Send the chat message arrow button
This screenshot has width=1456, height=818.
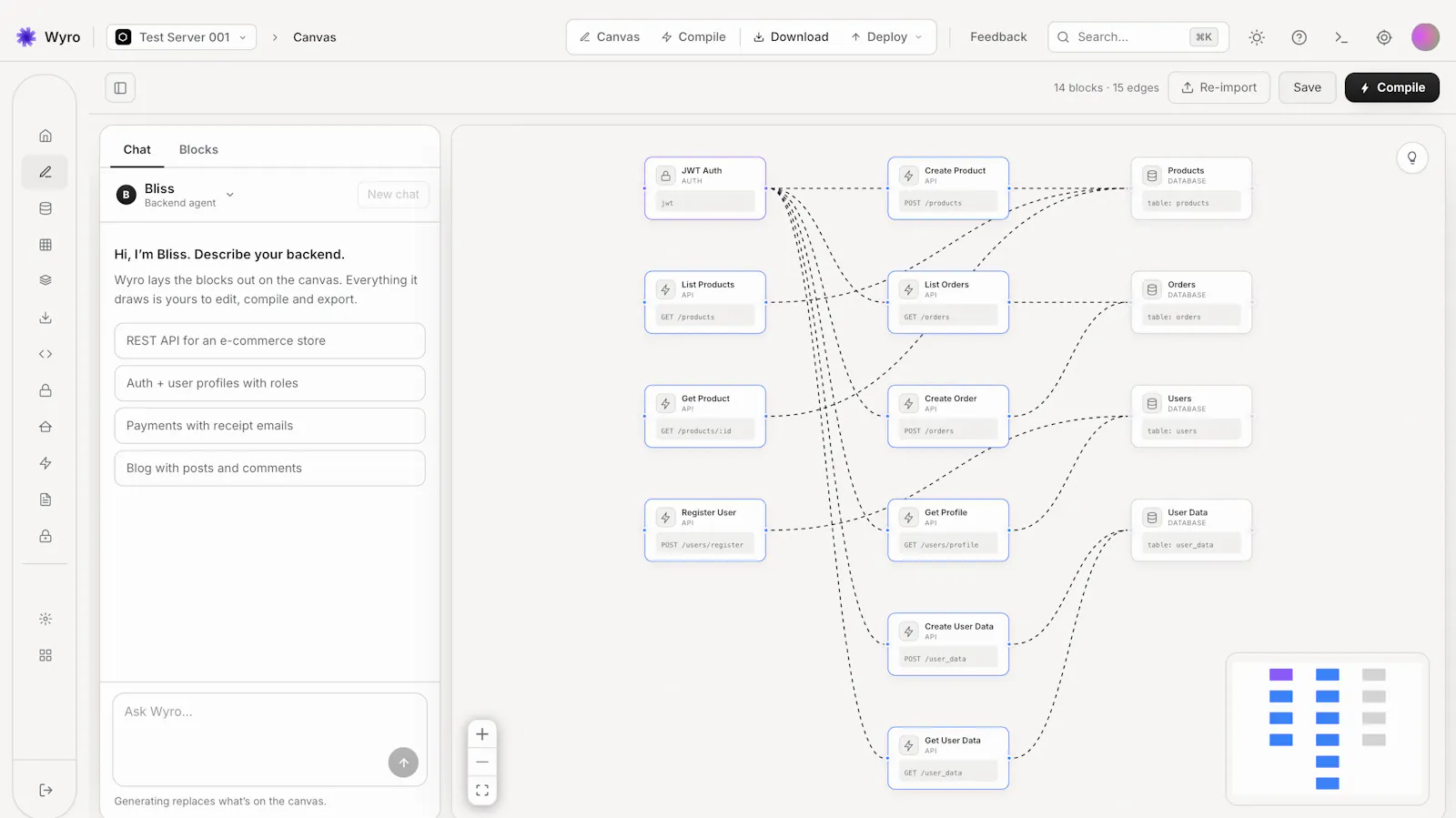(403, 762)
